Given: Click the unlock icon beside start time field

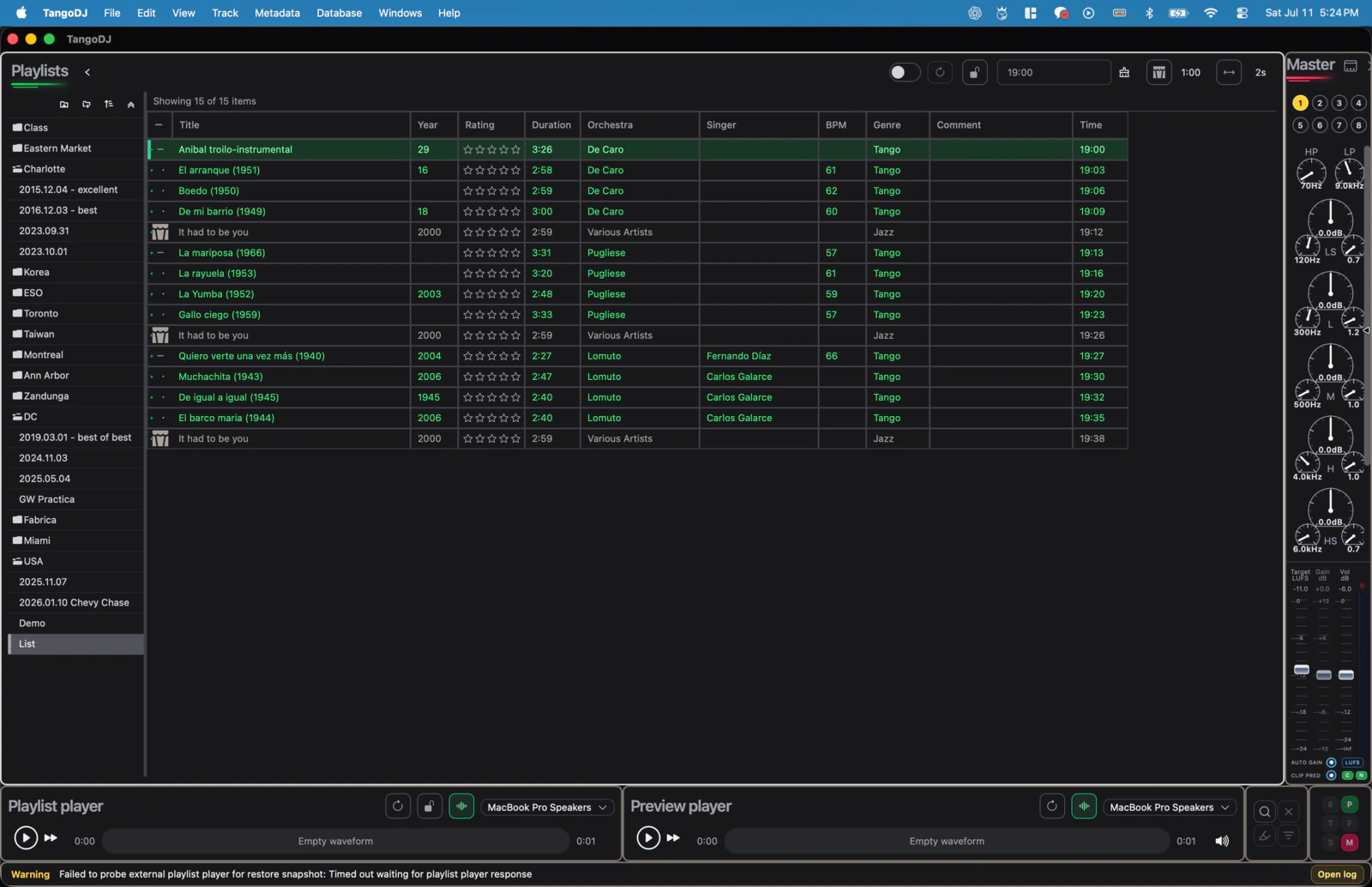Looking at the screenshot, I should point(974,73).
